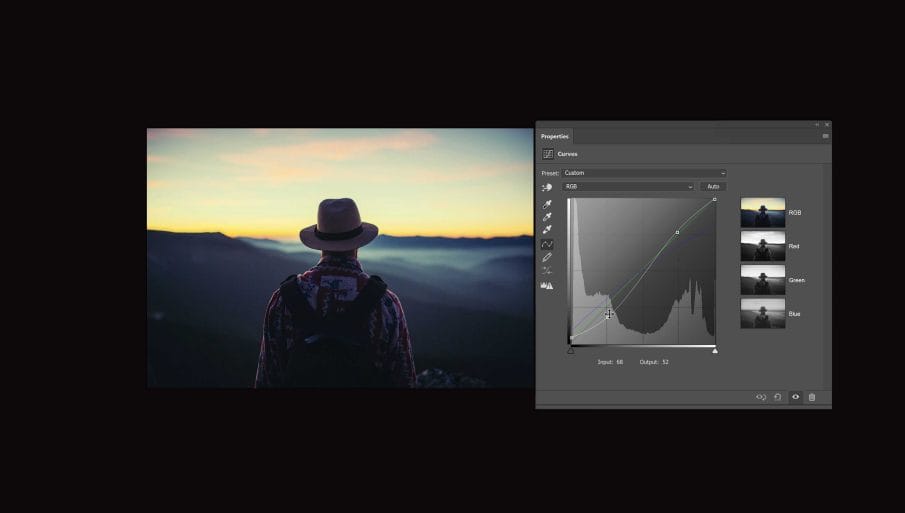Toggle Curves layer visibility eye
This screenshot has height=513, width=905.
coord(795,397)
